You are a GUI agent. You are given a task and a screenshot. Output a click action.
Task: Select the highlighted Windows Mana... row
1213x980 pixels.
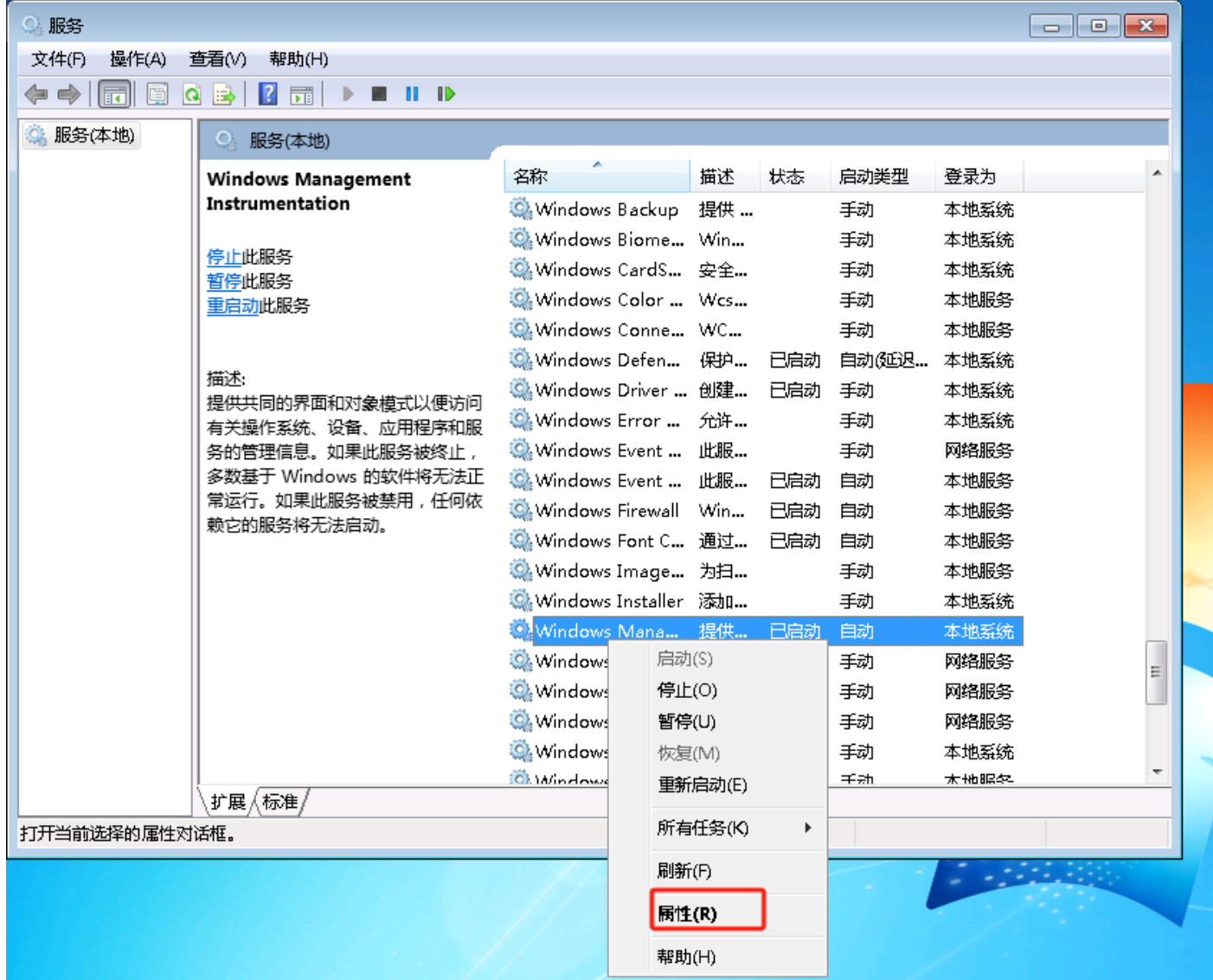(x=765, y=631)
